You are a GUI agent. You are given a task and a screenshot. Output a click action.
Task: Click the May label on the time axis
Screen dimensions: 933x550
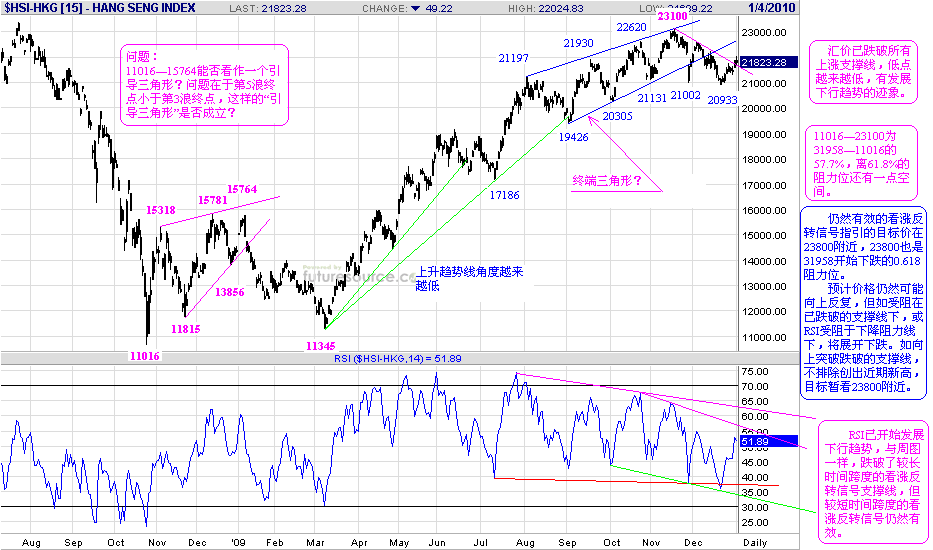[399, 542]
